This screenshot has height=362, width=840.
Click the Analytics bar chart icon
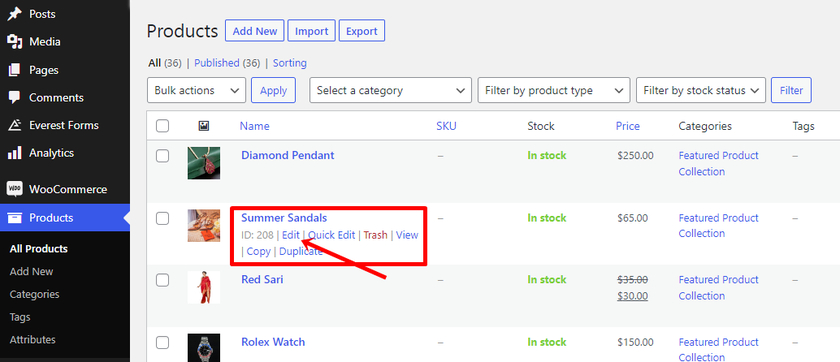tap(14, 153)
